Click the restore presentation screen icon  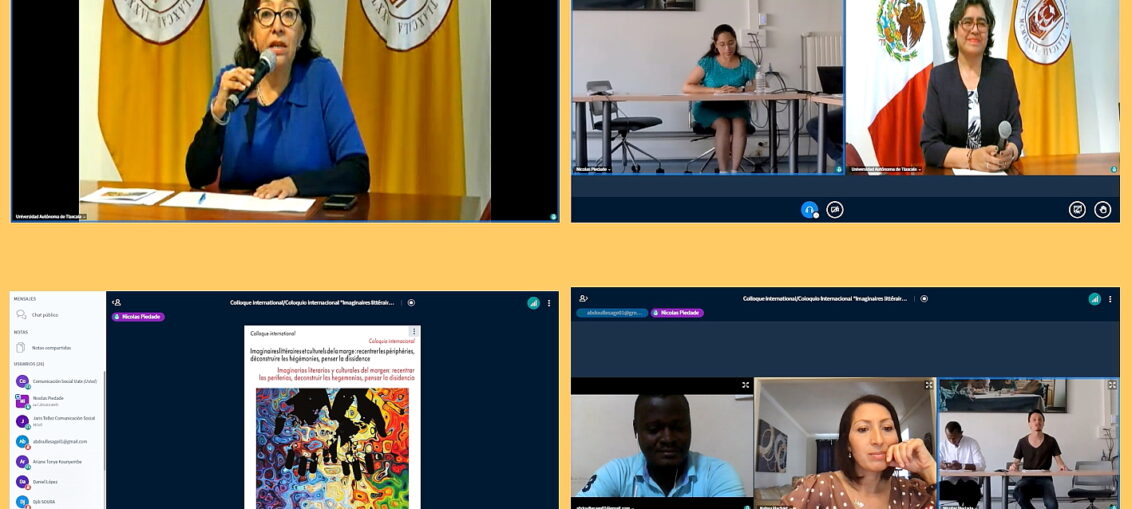pyautogui.click(x=1077, y=209)
